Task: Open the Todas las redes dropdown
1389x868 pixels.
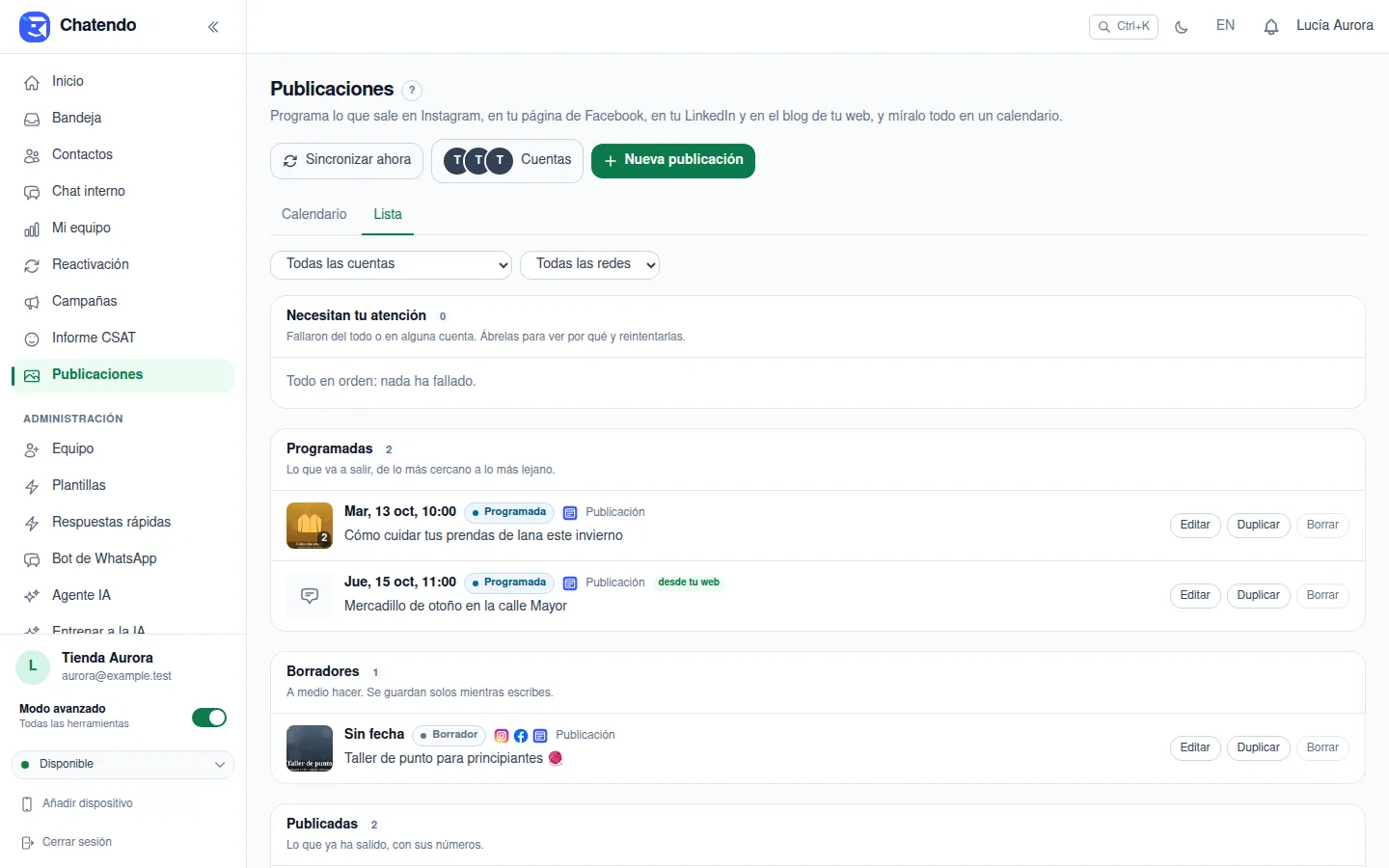Action: tap(589, 264)
